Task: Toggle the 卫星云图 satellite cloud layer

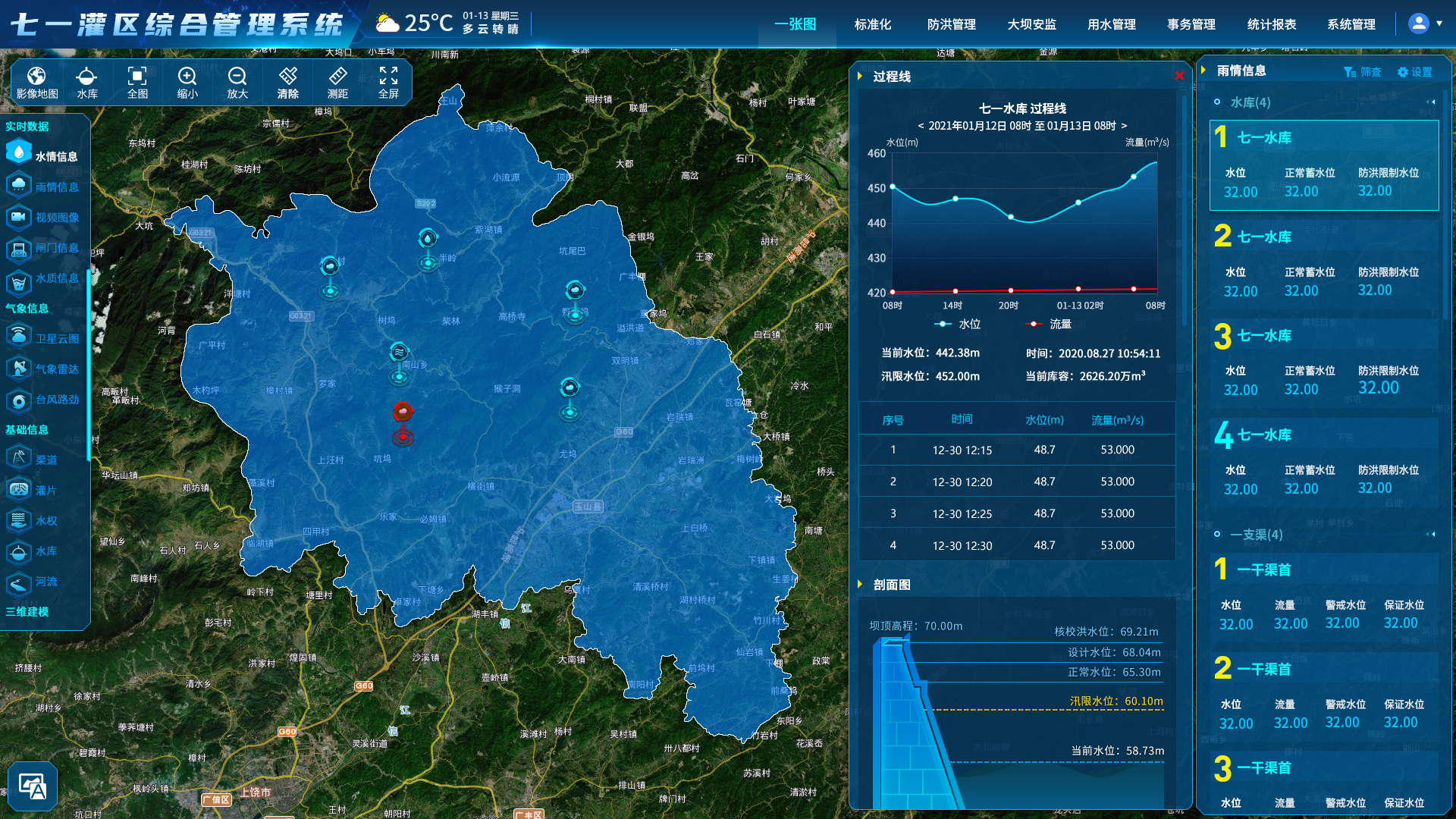Action: pos(18,338)
